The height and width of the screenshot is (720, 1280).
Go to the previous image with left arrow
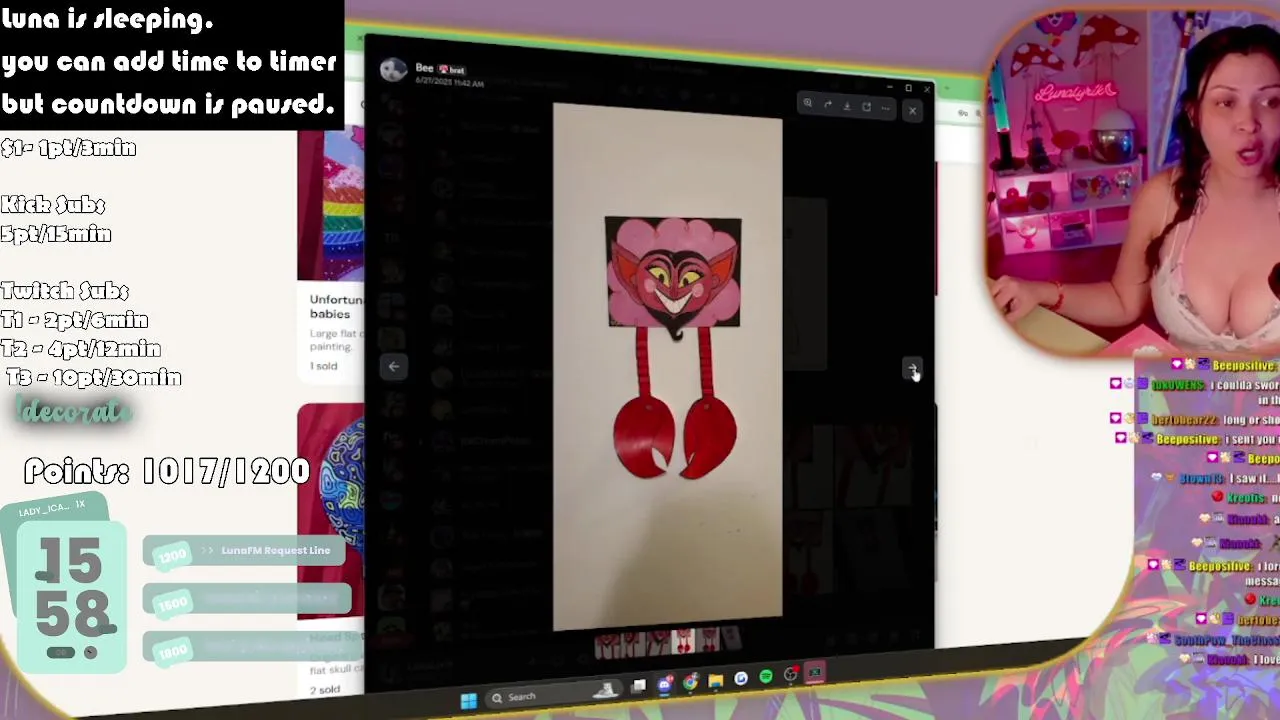coord(394,367)
